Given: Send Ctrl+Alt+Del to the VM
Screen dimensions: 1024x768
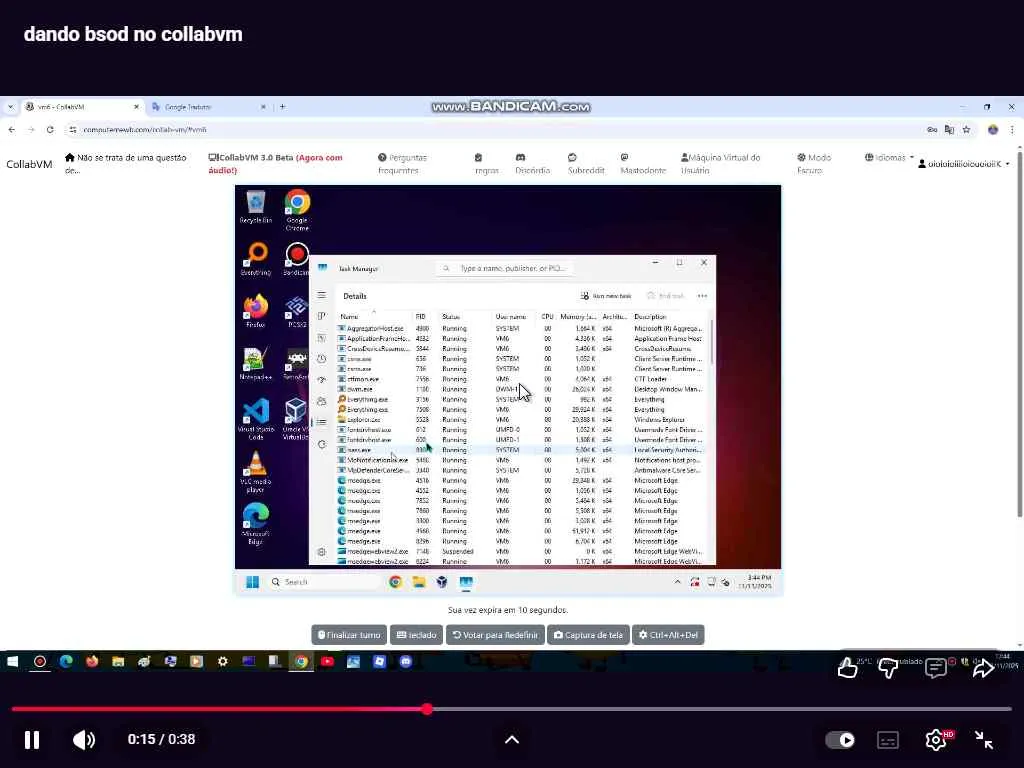Looking at the screenshot, I should click(x=668, y=635).
